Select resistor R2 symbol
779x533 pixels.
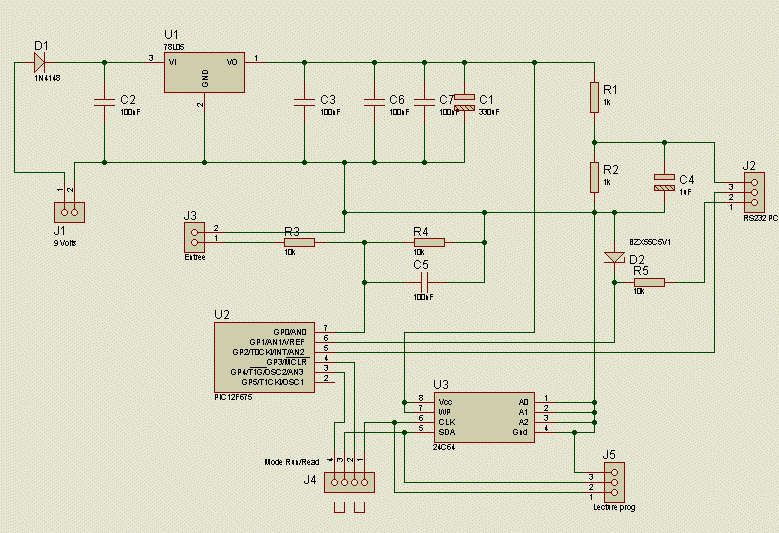pyautogui.click(x=595, y=177)
